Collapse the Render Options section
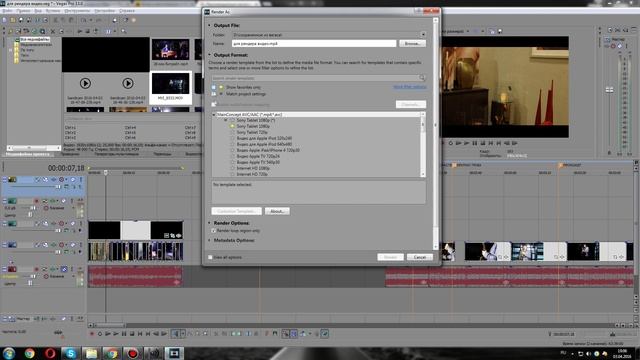This screenshot has width=640, height=360. point(209,223)
